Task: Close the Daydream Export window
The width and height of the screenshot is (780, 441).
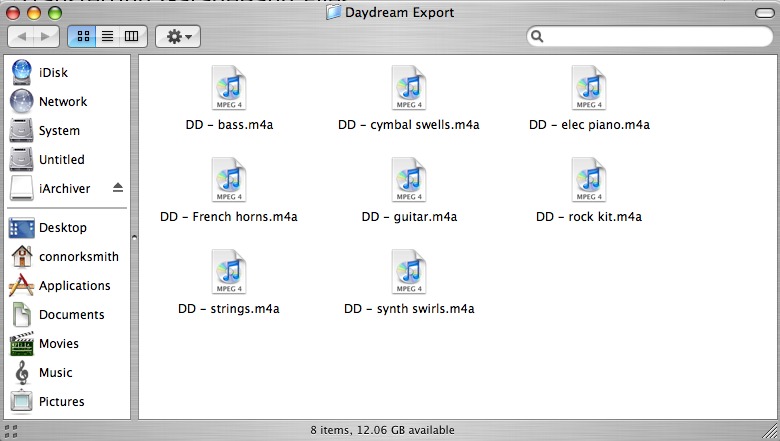Action: coord(13,13)
